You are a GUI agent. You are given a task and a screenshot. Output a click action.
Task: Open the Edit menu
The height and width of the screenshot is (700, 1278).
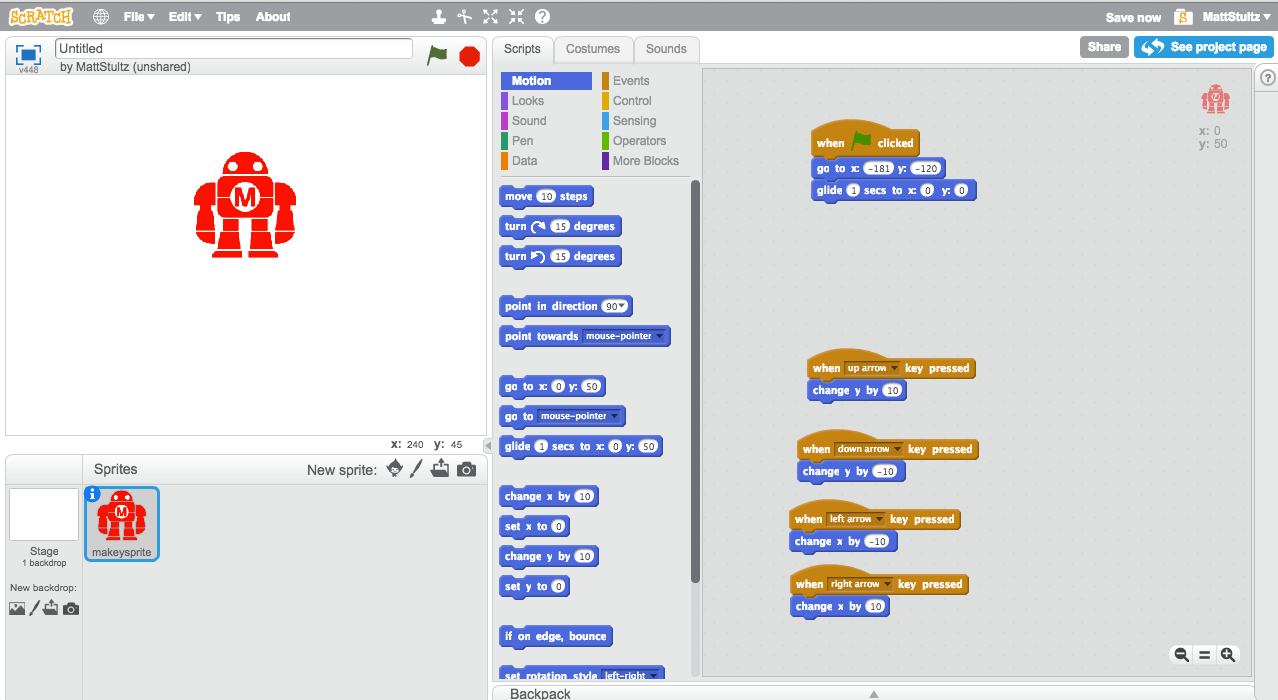coord(185,17)
